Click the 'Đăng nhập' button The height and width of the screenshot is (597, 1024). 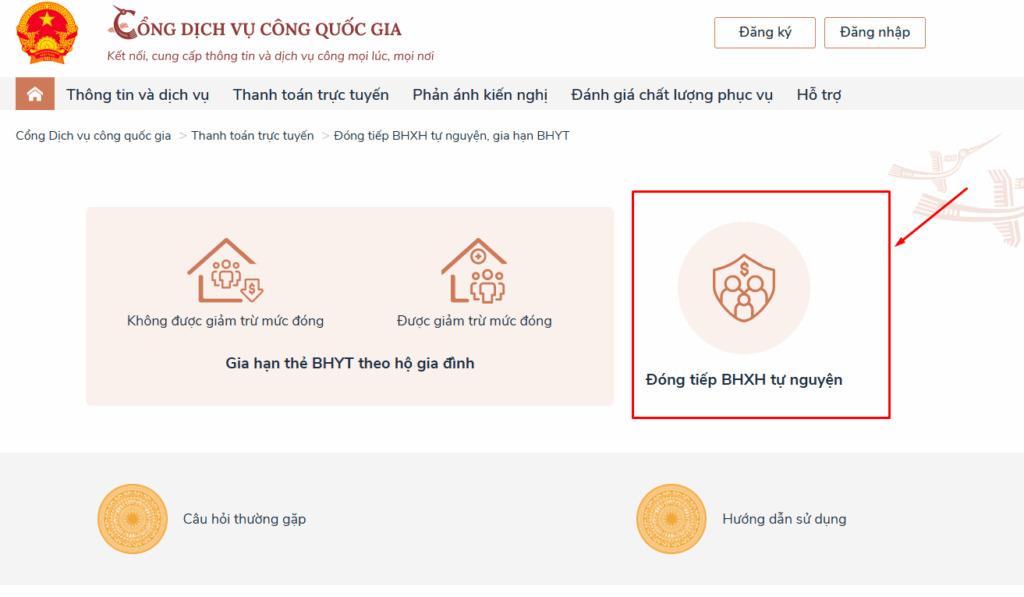[874, 32]
